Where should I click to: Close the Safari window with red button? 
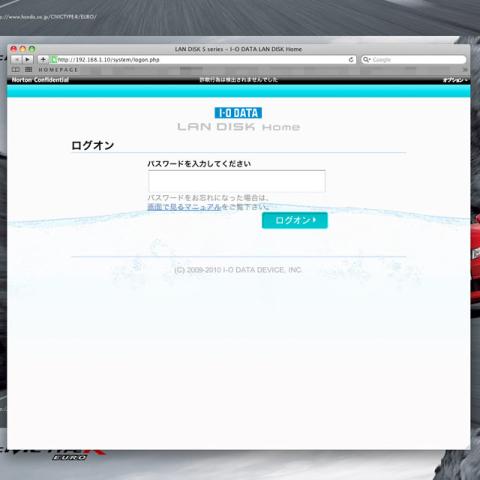(14, 49)
